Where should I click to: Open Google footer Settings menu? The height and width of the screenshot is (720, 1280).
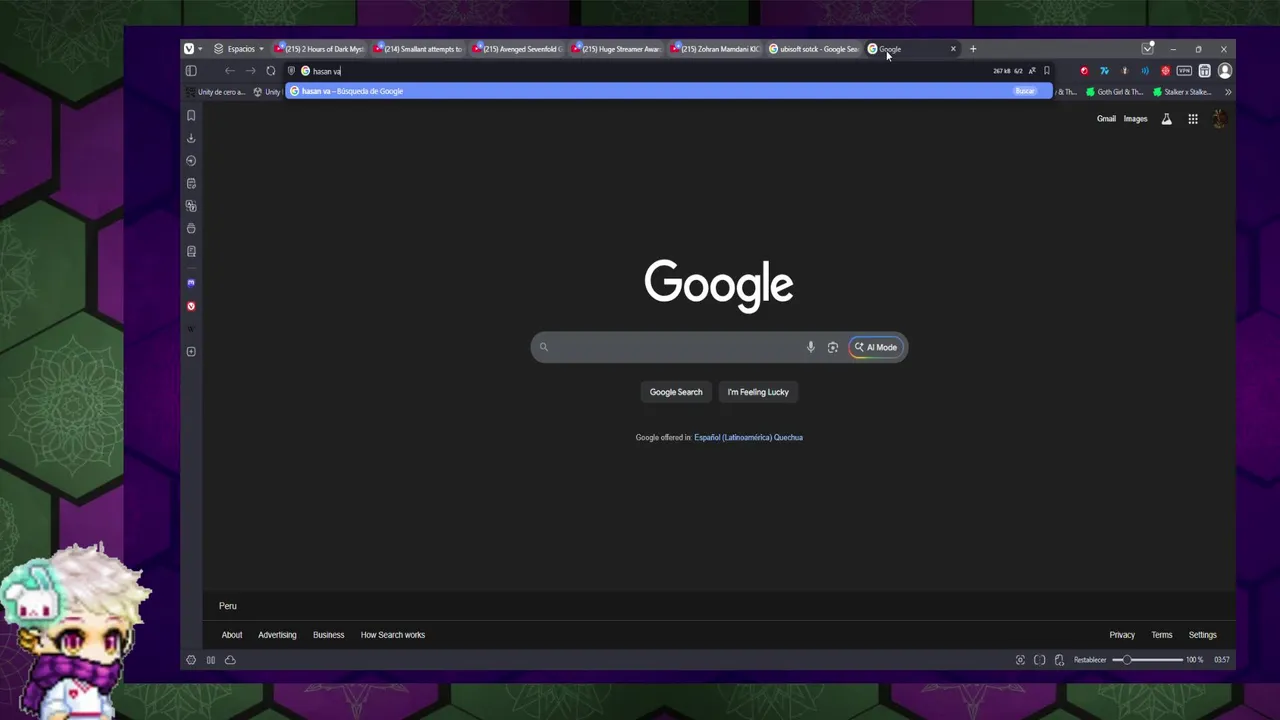point(1203,635)
